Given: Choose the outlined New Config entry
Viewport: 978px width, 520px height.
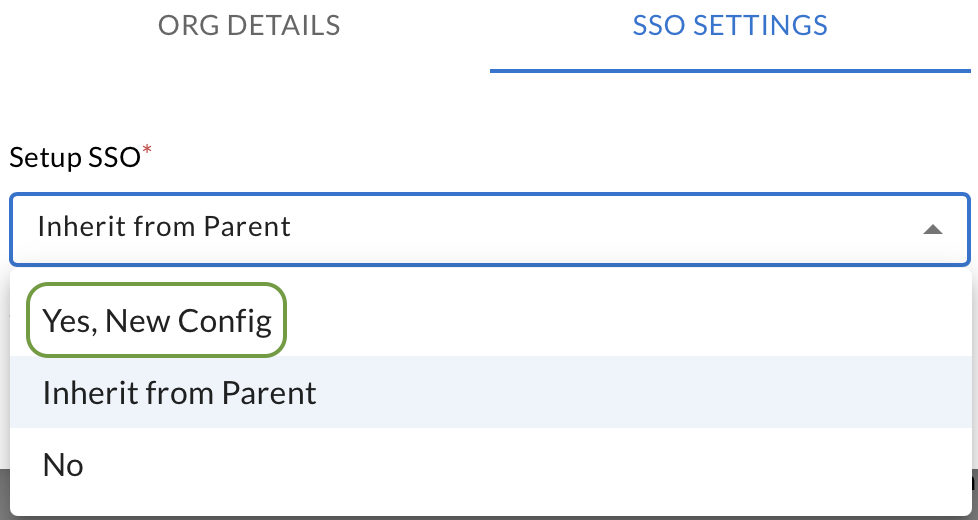Looking at the screenshot, I should [x=157, y=321].
